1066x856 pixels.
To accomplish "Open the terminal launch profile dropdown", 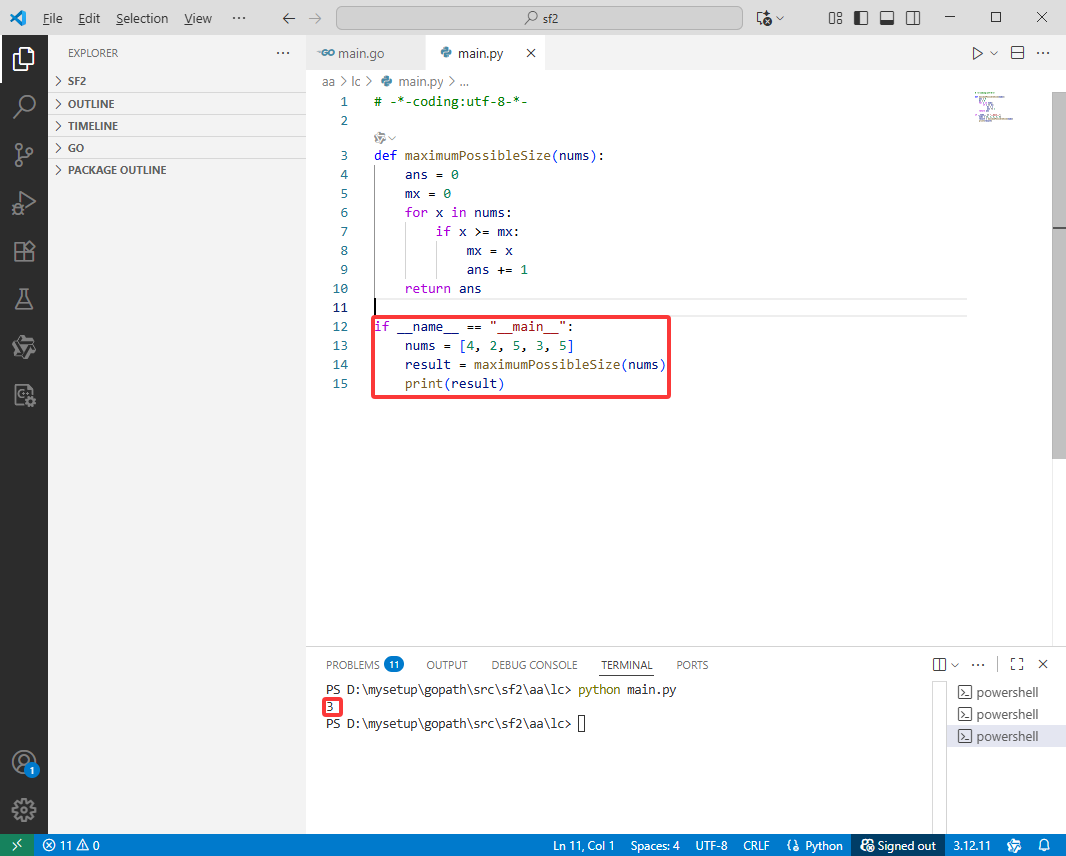I will pos(955,664).
